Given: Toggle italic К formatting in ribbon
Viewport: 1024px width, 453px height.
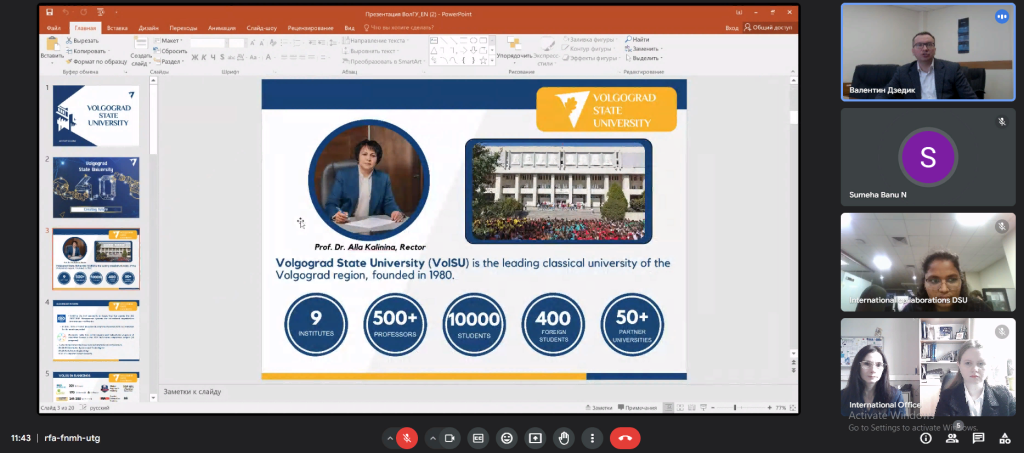Looking at the screenshot, I should (204, 57).
